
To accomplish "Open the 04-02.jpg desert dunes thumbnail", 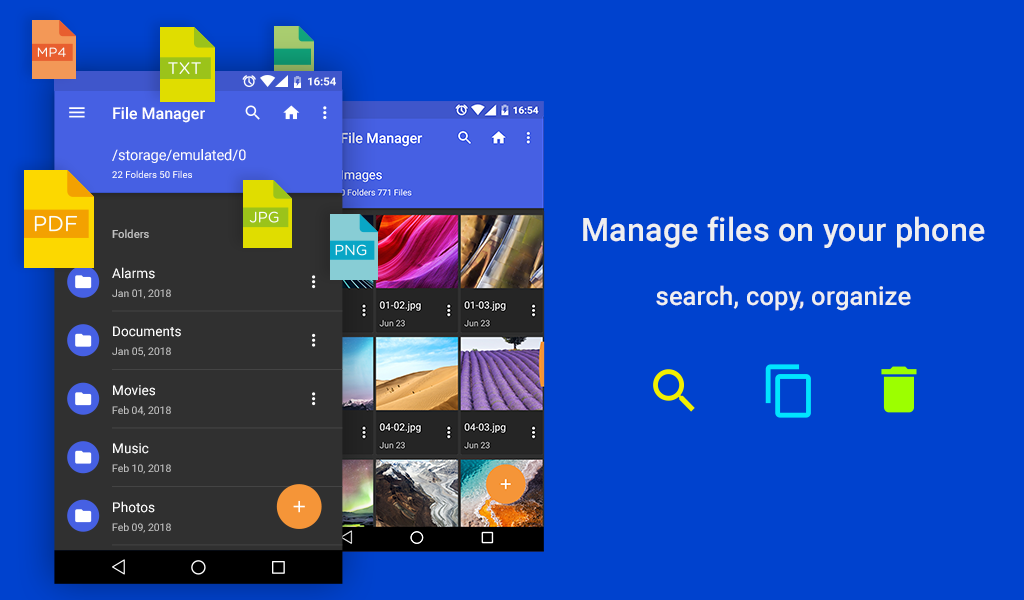I will [417, 373].
